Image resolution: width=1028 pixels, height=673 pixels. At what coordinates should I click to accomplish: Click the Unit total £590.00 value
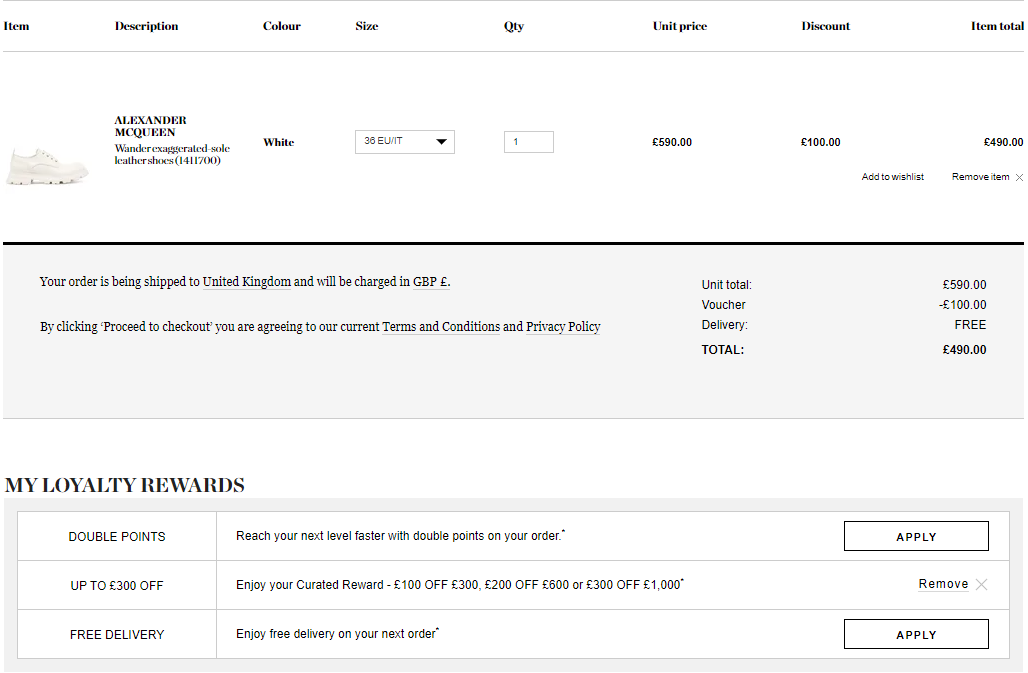[964, 285]
